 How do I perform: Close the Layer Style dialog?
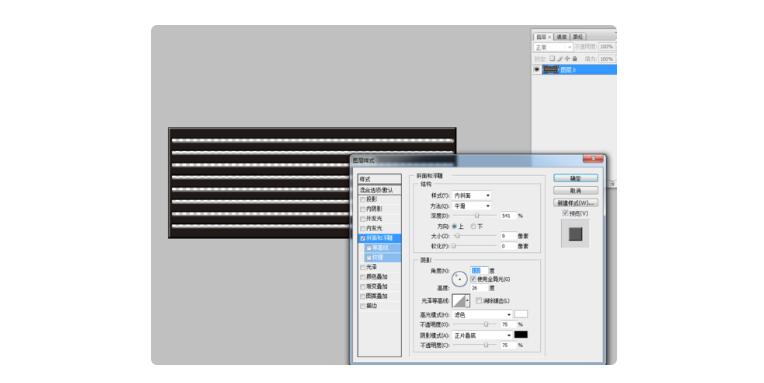(592, 159)
